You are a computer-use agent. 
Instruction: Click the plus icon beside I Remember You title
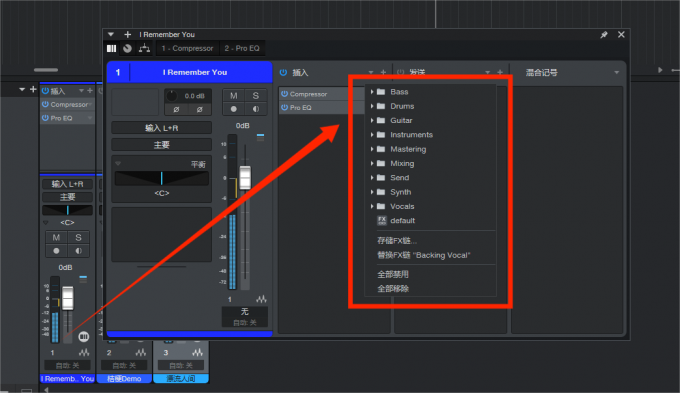[128, 34]
